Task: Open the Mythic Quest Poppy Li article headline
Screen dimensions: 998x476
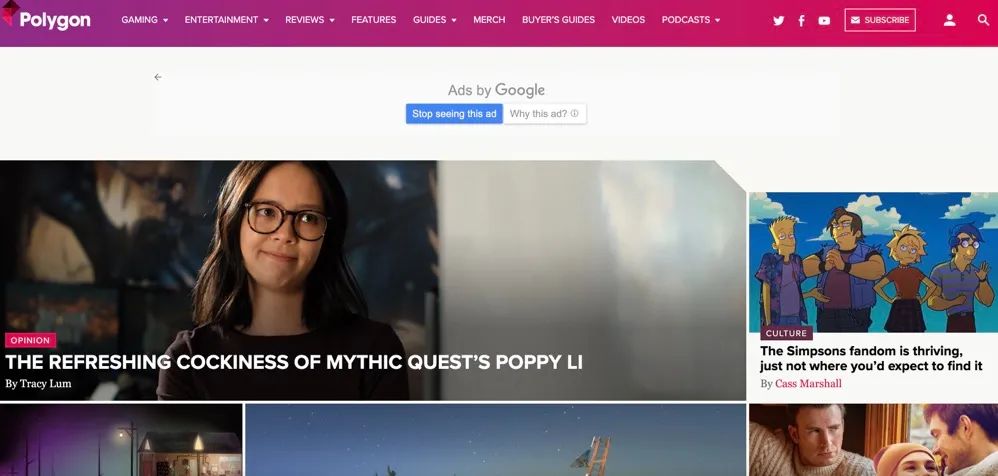Action: coord(294,362)
